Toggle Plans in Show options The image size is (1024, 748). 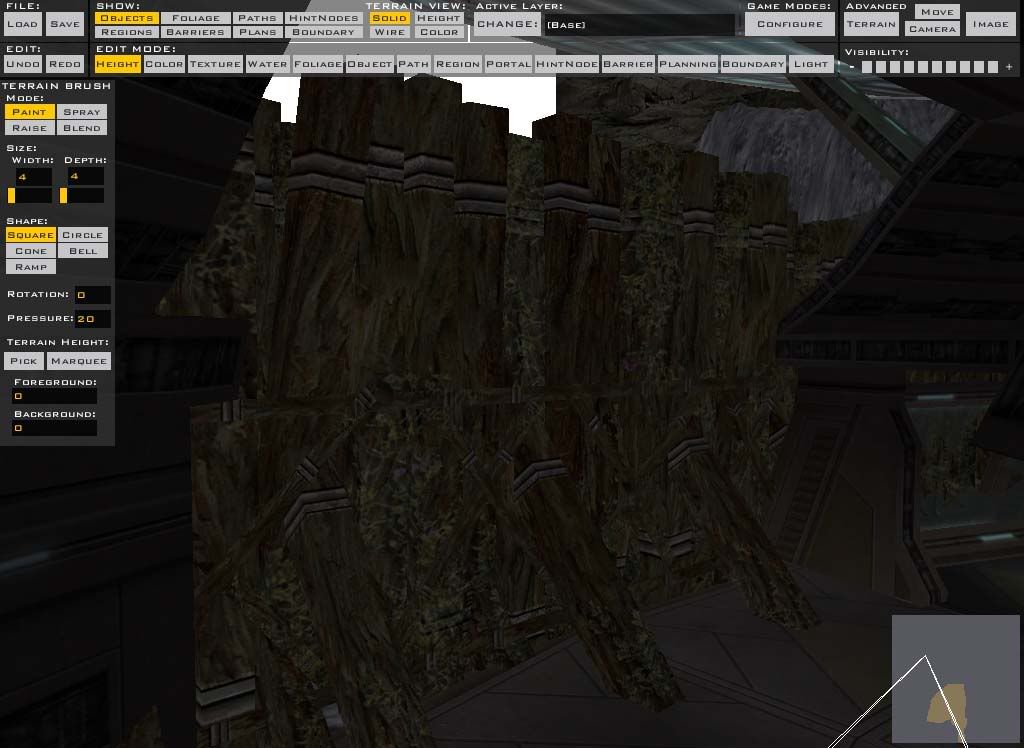tap(257, 32)
